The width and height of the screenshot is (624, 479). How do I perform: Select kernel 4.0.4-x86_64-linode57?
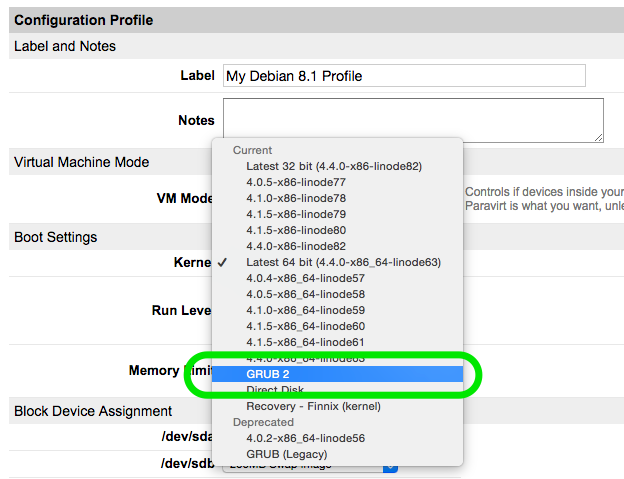305,278
